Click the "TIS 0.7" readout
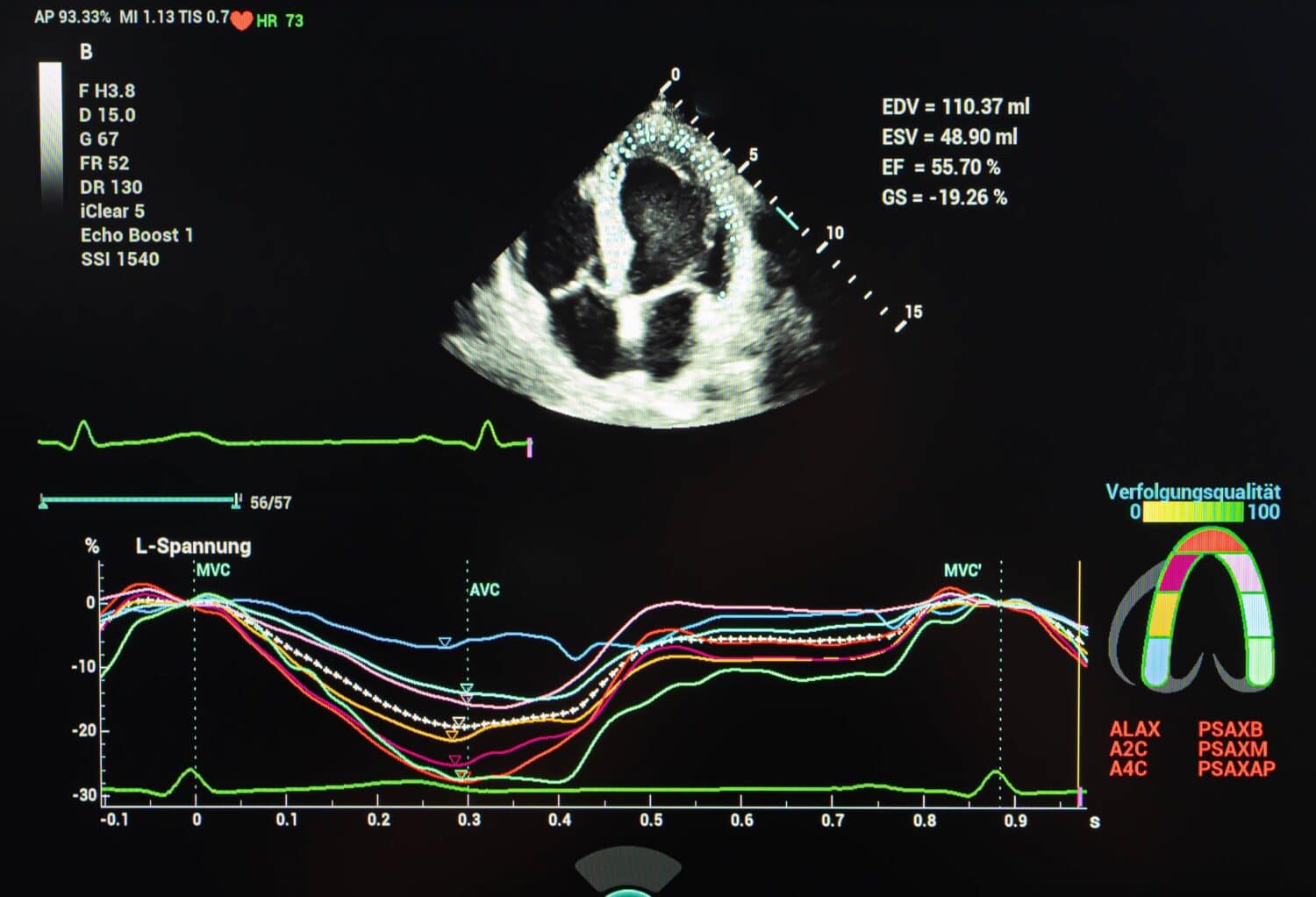Viewport: 1316px width, 897px height. point(204,17)
